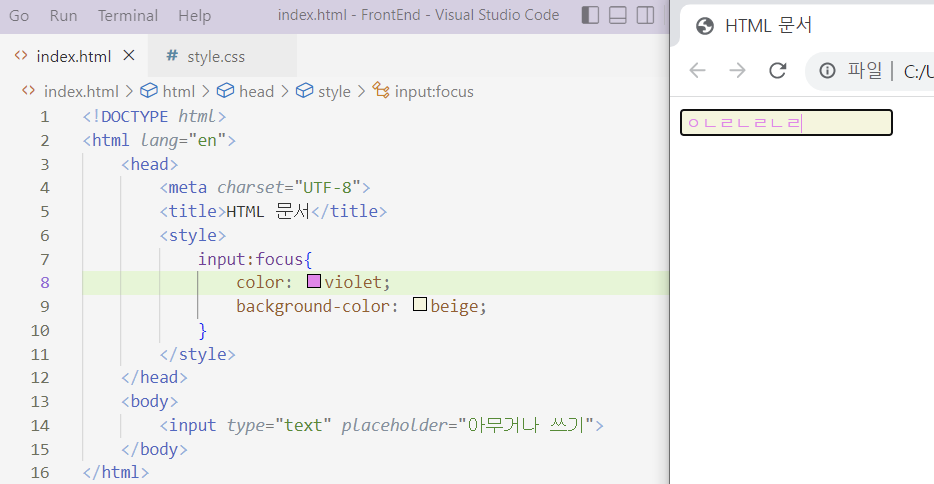Click line number 16 in gutter
934x484 pixels.
point(40,473)
